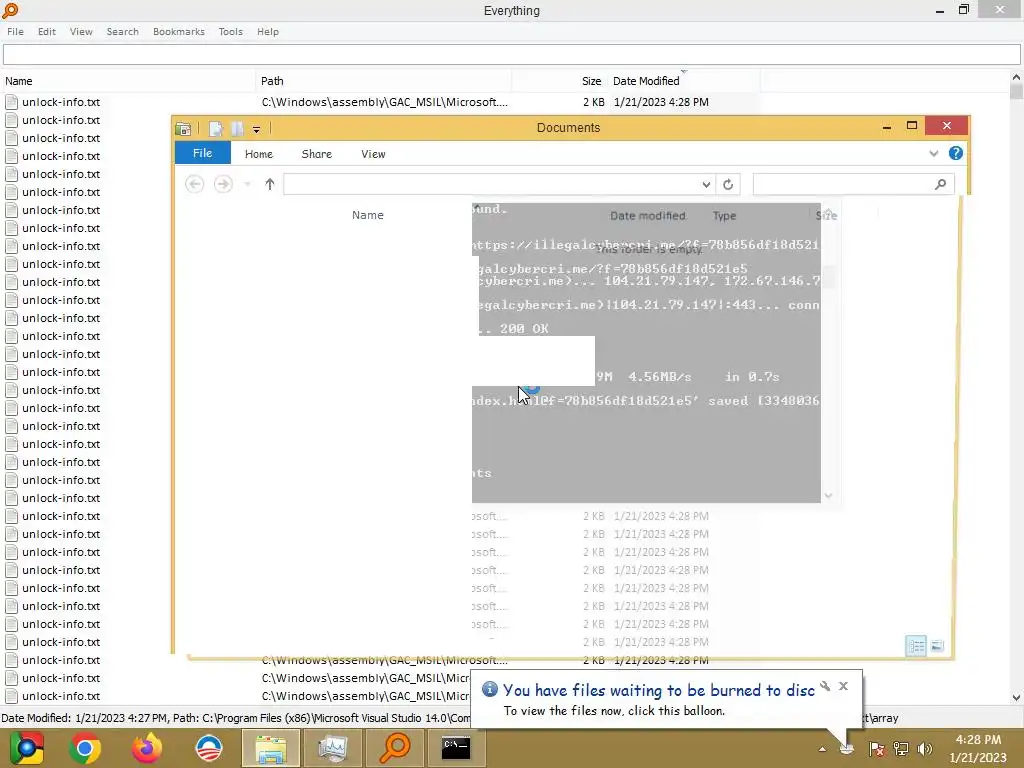Sort results by Date Modified column
1024x768 pixels.
684,81
